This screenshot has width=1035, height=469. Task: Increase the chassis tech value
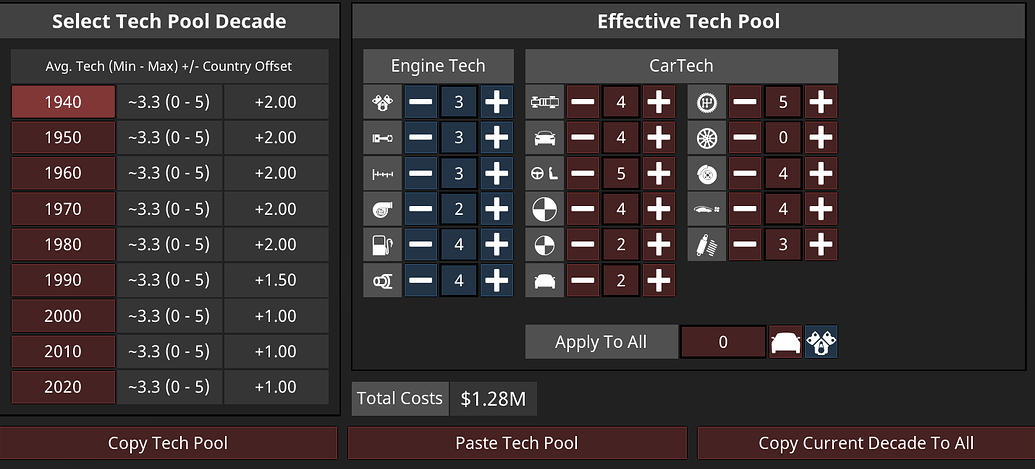tap(659, 102)
